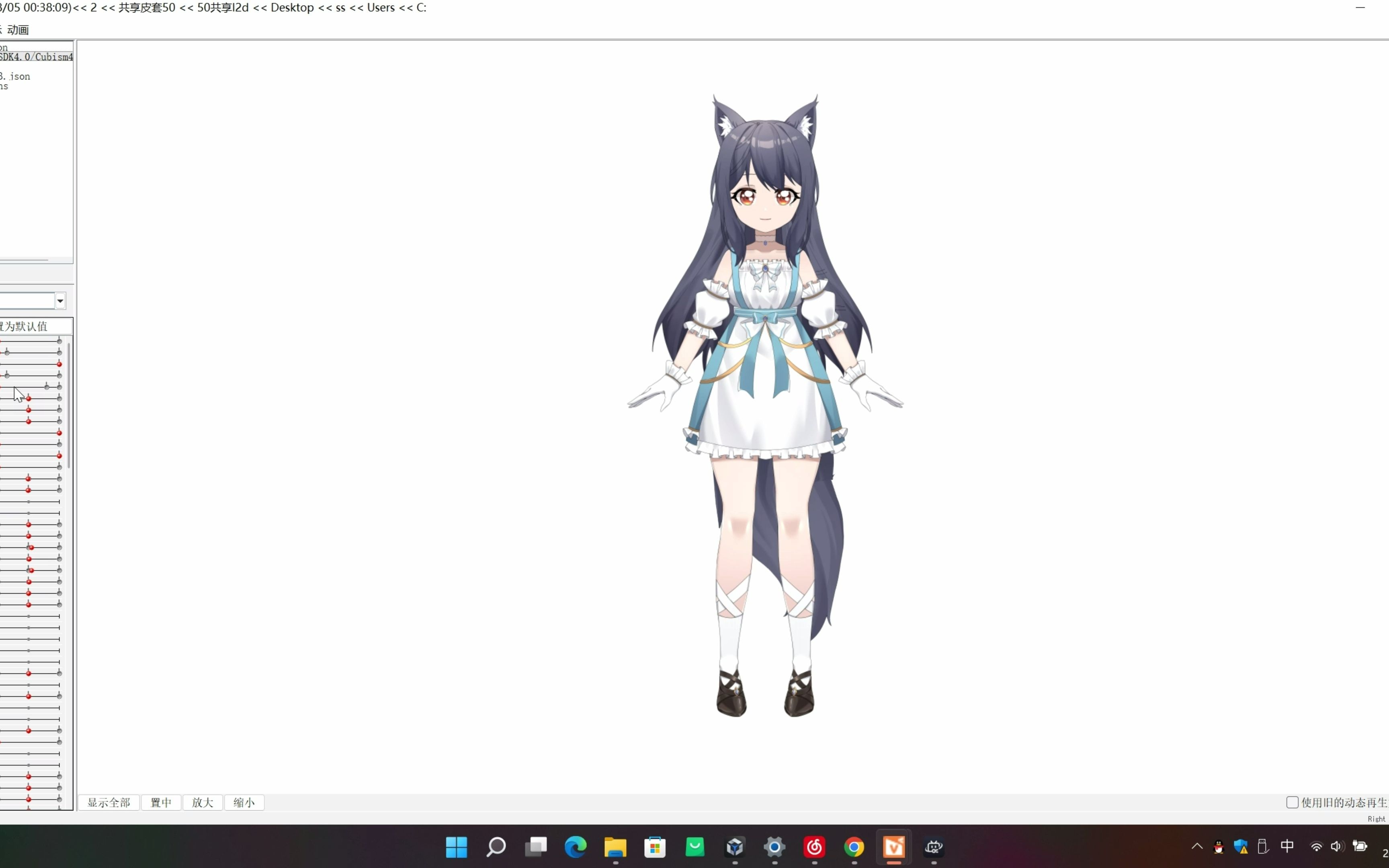The width and height of the screenshot is (1389, 868).
Task: Click the parameter panel vertical scrollbar
Action: (69, 405)
